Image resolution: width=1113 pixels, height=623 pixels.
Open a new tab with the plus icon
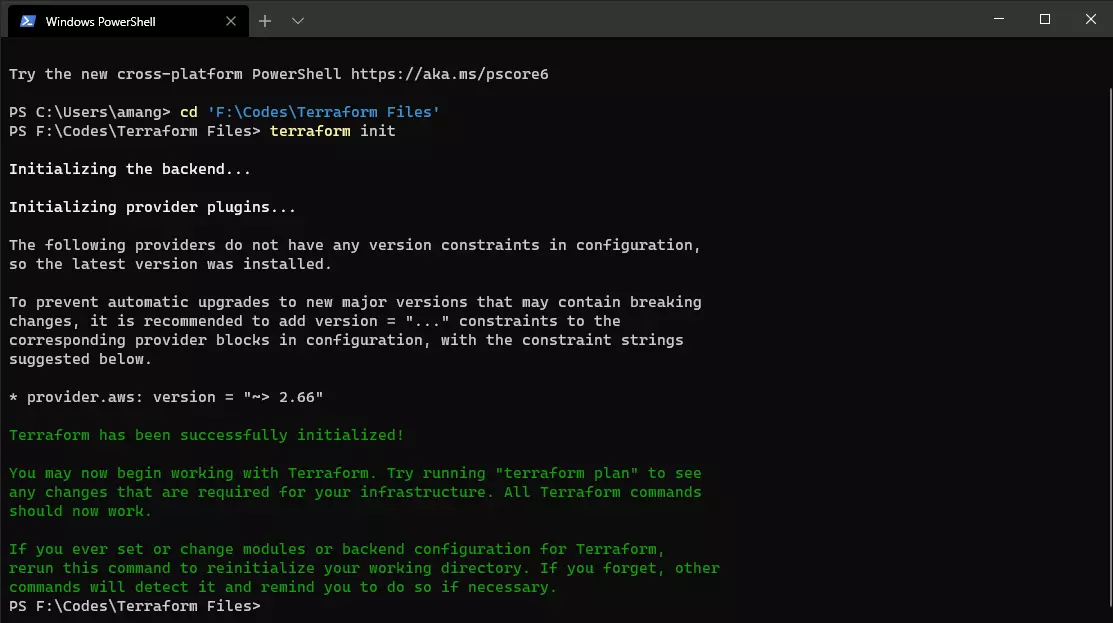[265, 21]
